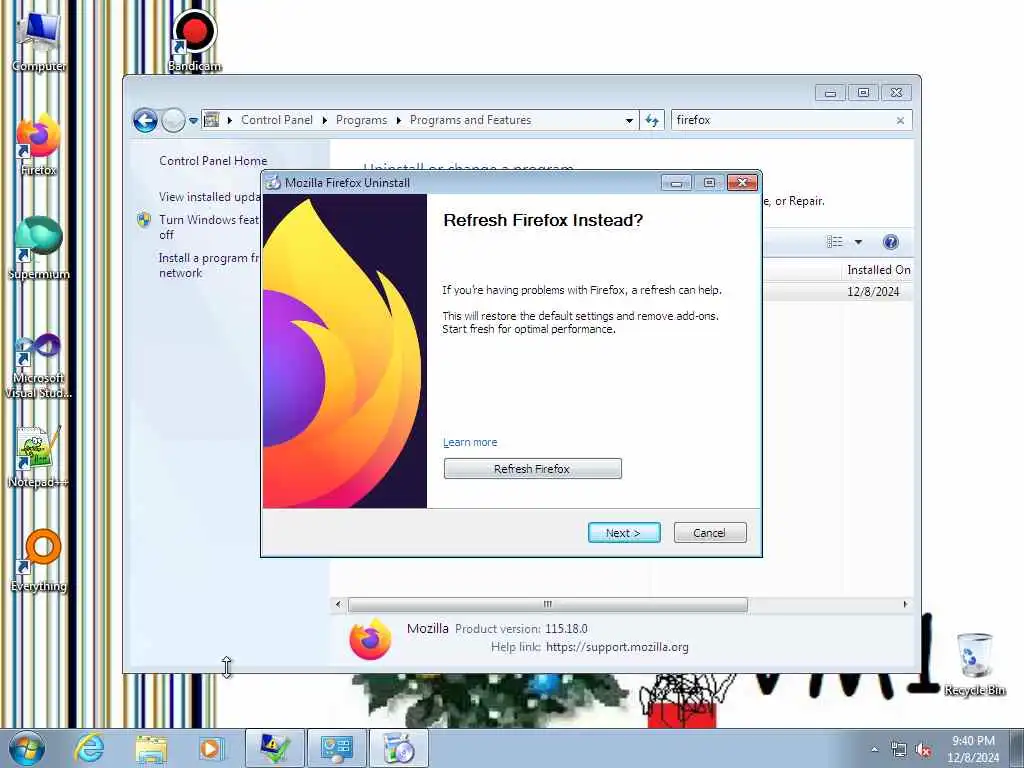The width and height of the screenshot is (1024, 768).
Task: Click Learn more in the uninstall dialog
Action: [470, 442]
